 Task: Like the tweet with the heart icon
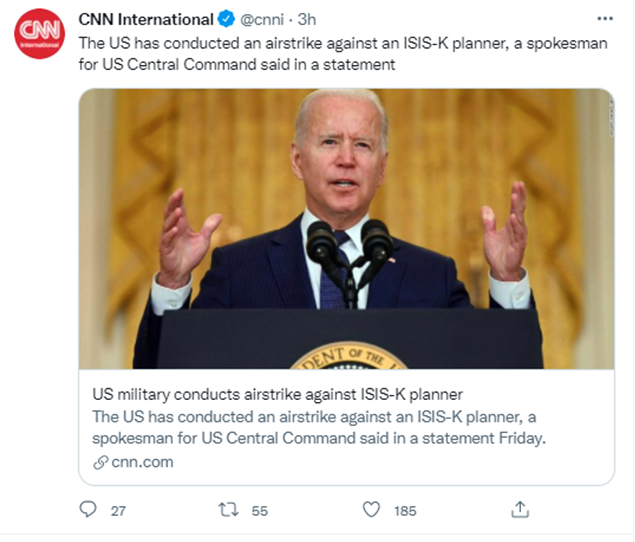coord(371,510)
